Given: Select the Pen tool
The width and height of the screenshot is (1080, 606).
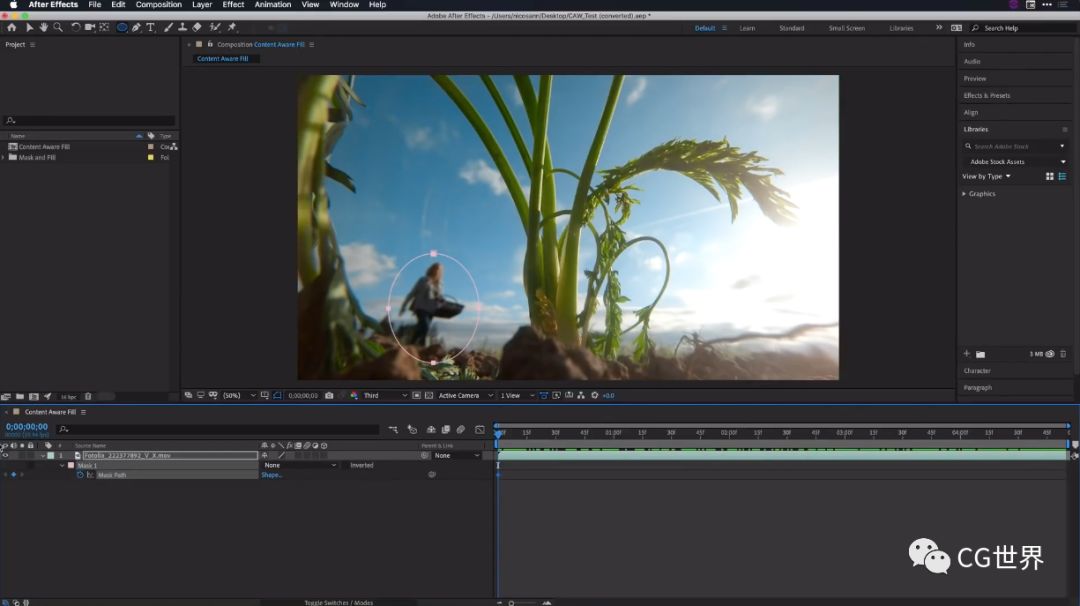Looking at the screenshot, I should click(136, 28).
